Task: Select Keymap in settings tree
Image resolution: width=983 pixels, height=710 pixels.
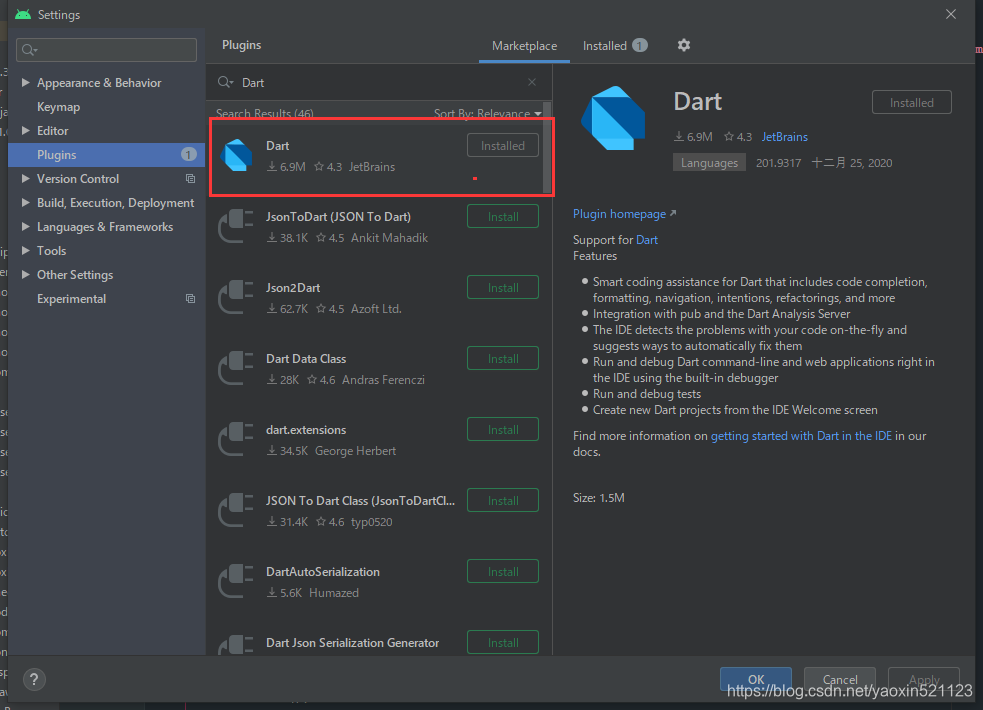Action: click(58, 107)
